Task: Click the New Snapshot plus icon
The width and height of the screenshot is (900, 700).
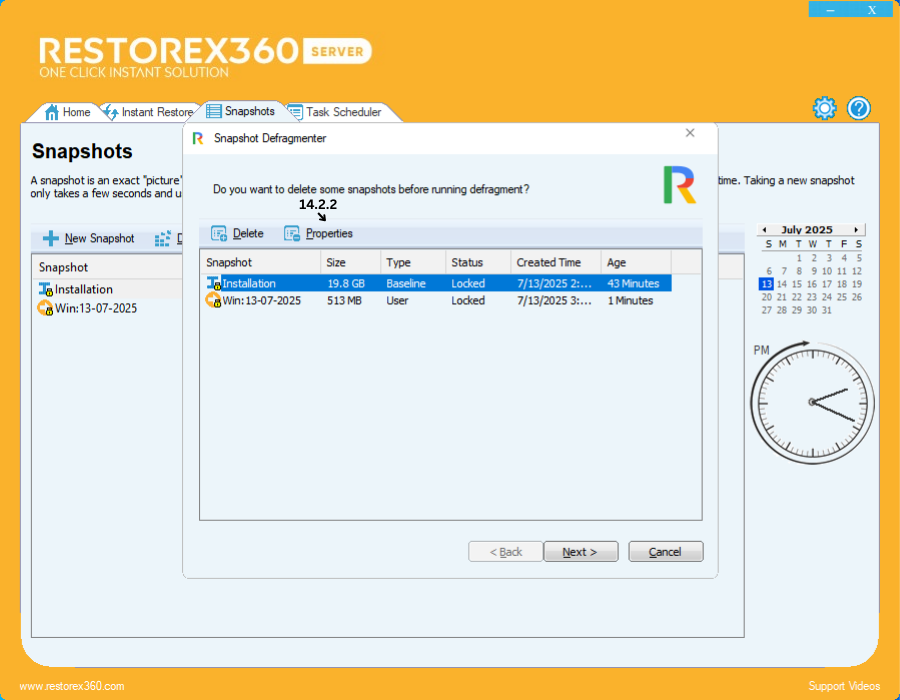Action: [x=51, y=238]
